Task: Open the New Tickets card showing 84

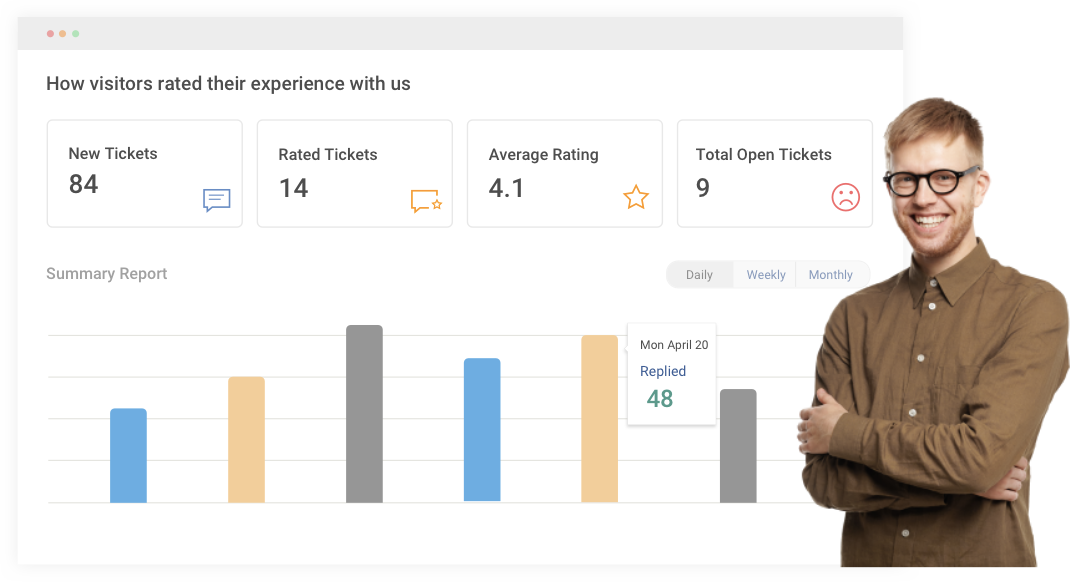Action: pyautogui.click(x=144, y=172)
